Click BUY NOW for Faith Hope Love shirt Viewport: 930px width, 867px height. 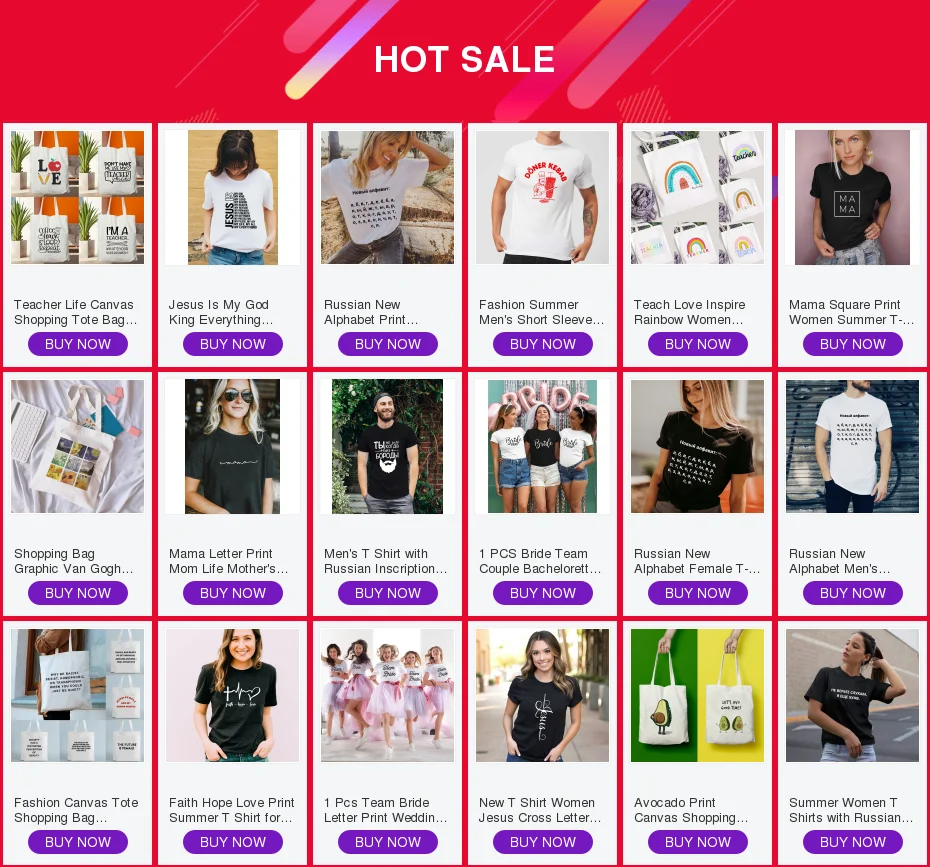pos(232,842)
